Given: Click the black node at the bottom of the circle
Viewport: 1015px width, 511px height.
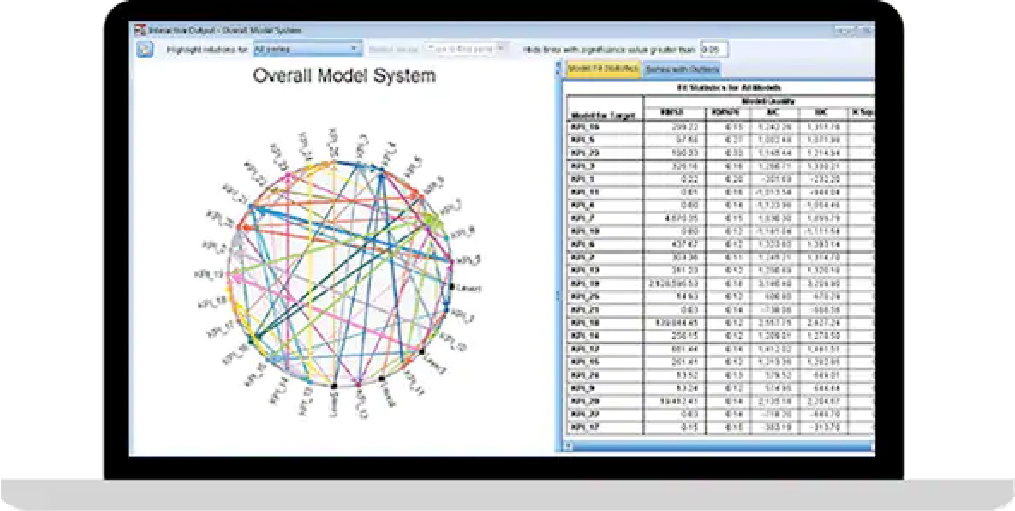Looking at the screenshot, I should 334,384.
